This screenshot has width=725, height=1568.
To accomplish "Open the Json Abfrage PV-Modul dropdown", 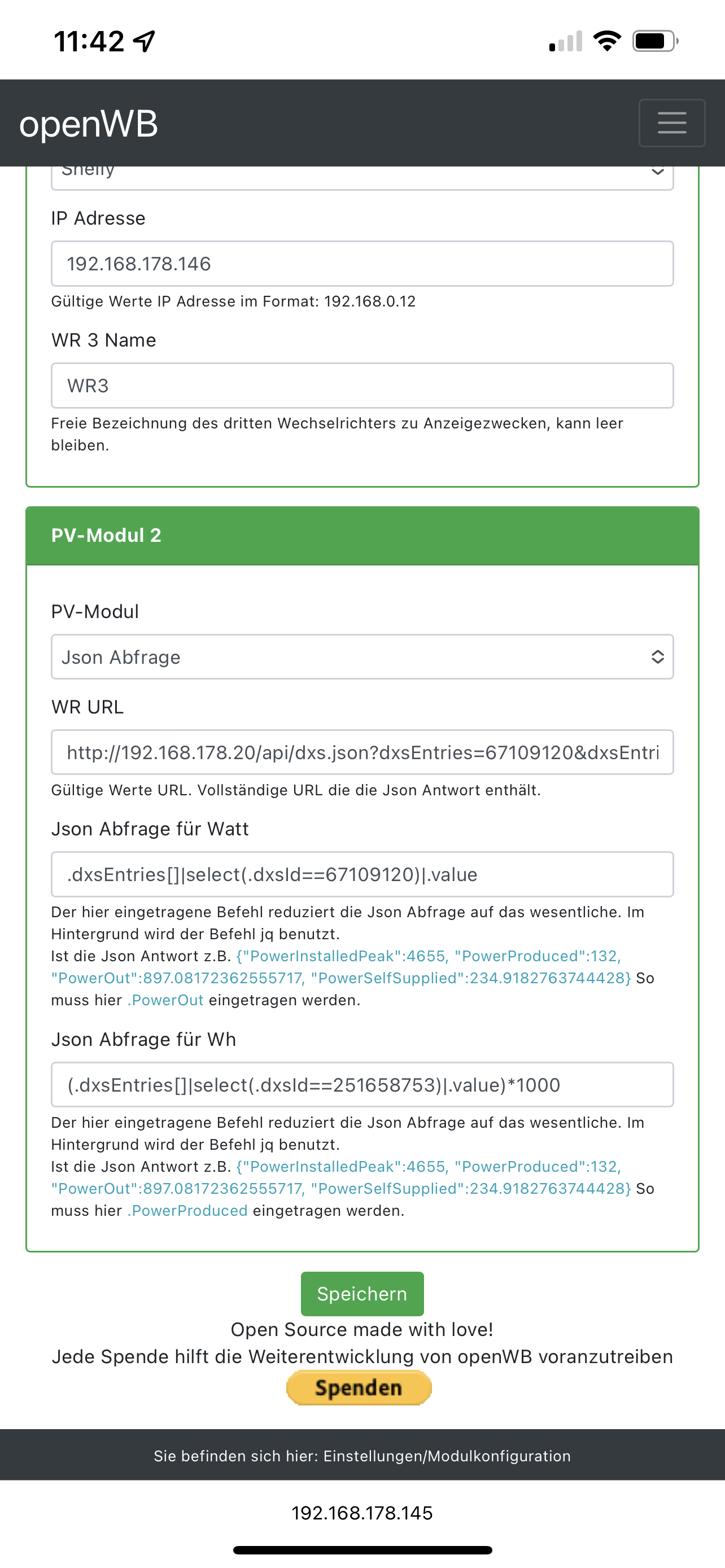I will pos(361,657).
